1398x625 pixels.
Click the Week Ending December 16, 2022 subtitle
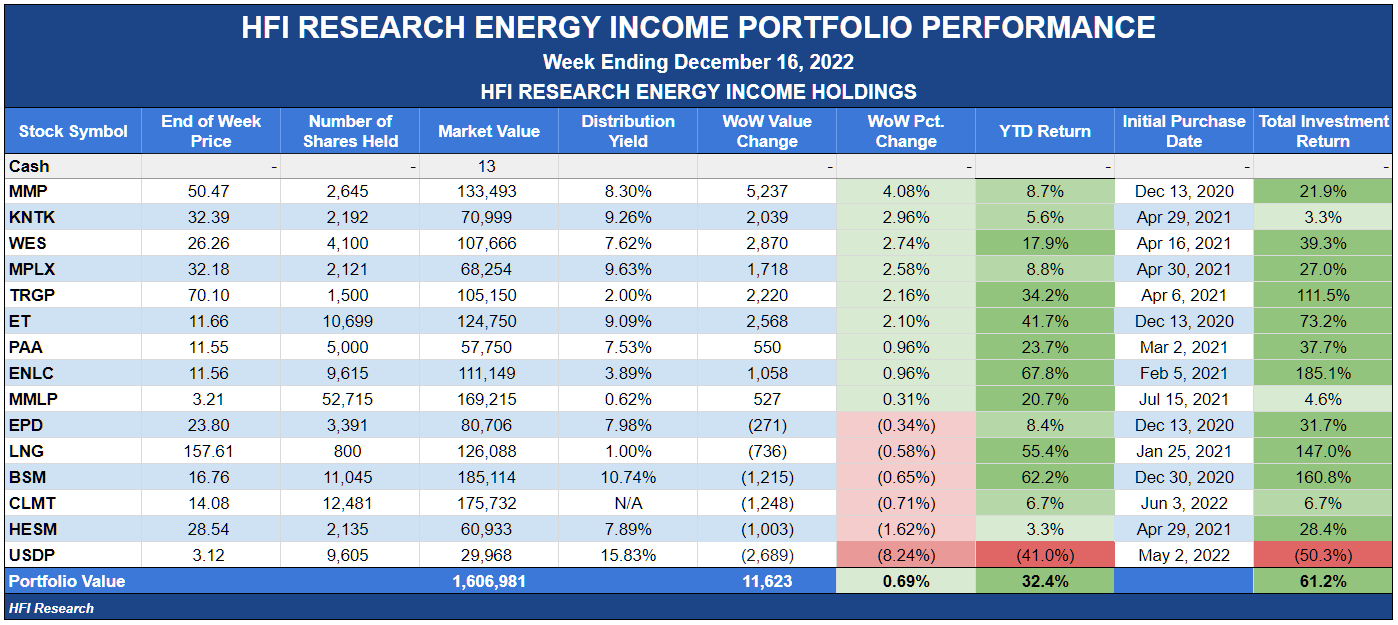(698, 62)
